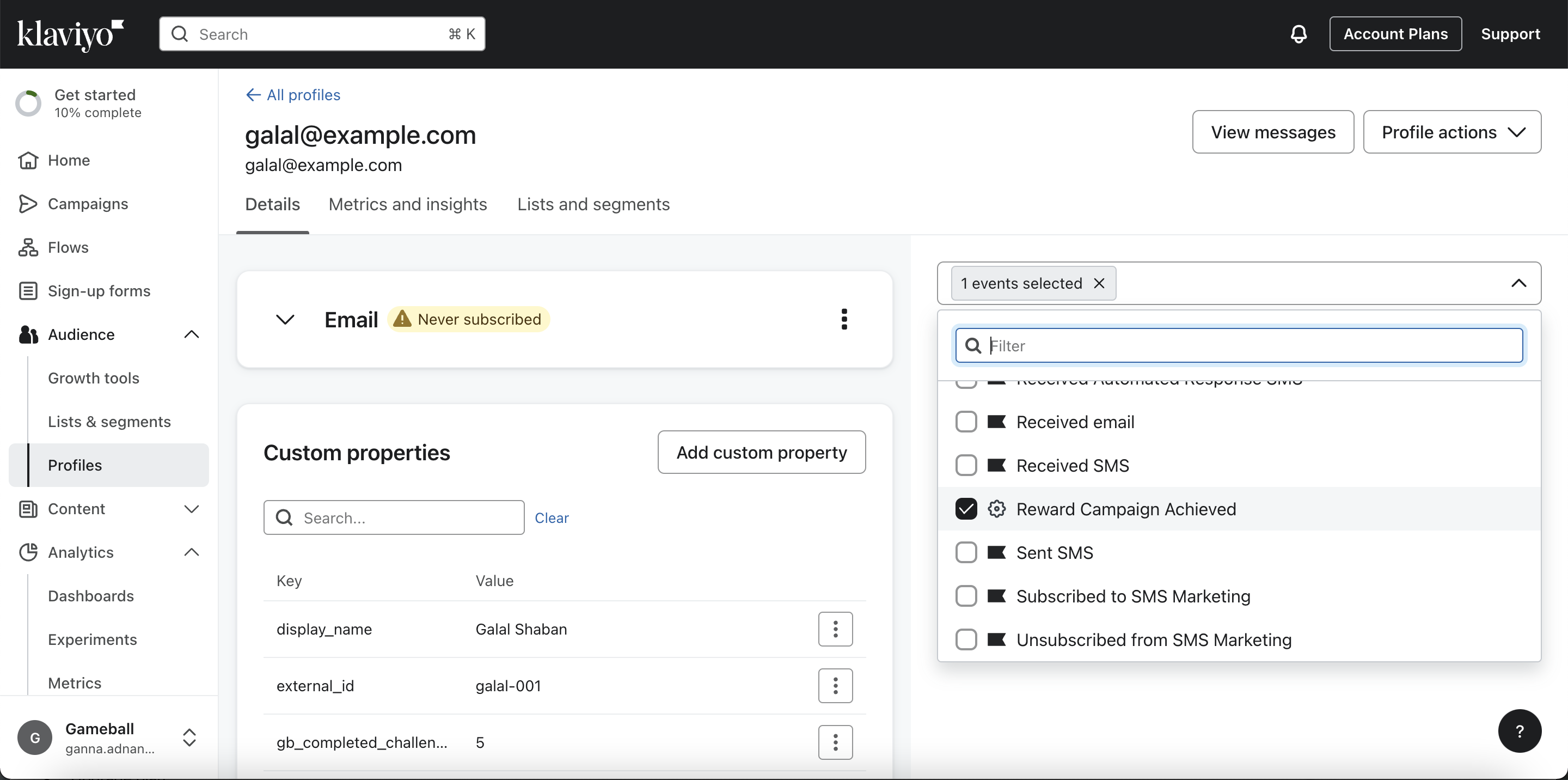Viewport: 1568px width, 780px height.
Task: Open the Profile actions dropdown
Action: 1451,132
